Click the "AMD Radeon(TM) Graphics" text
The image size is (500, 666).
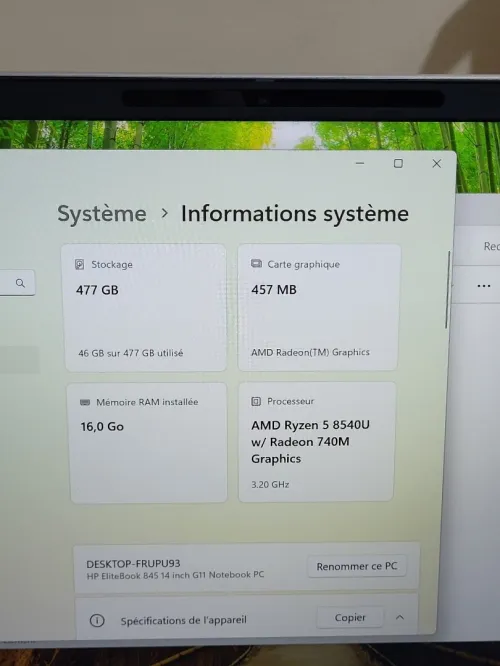(310, 352)
